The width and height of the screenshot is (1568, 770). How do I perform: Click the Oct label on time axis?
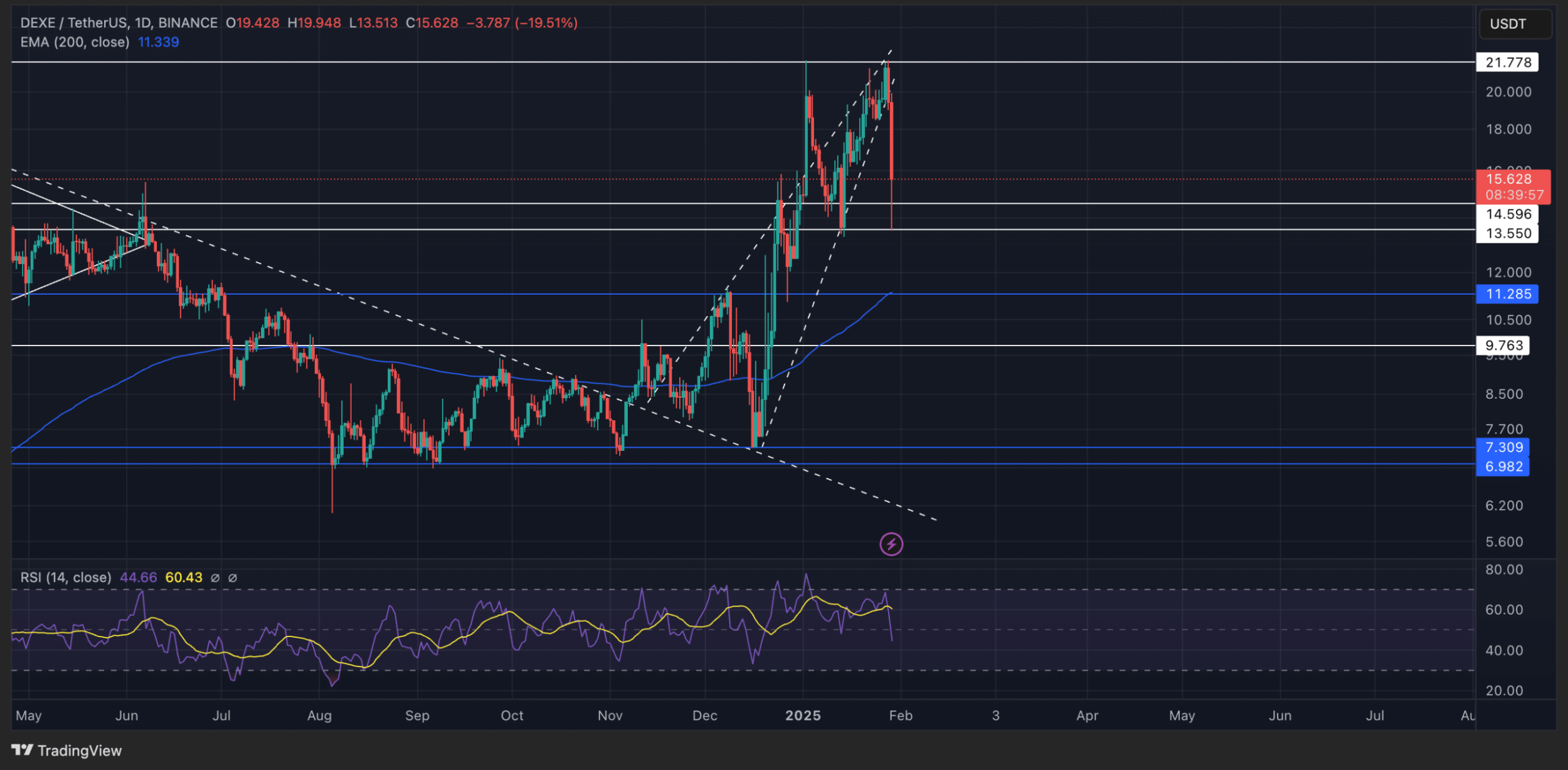[512, 715]
